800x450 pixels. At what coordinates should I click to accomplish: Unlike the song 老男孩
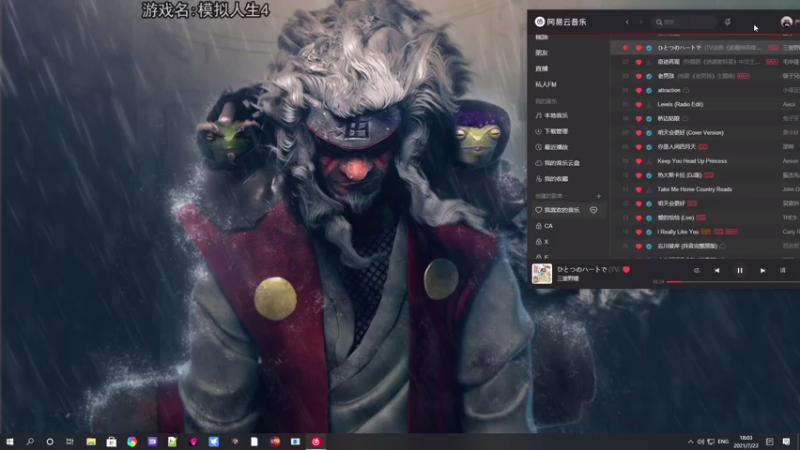[x=638, y=76]
